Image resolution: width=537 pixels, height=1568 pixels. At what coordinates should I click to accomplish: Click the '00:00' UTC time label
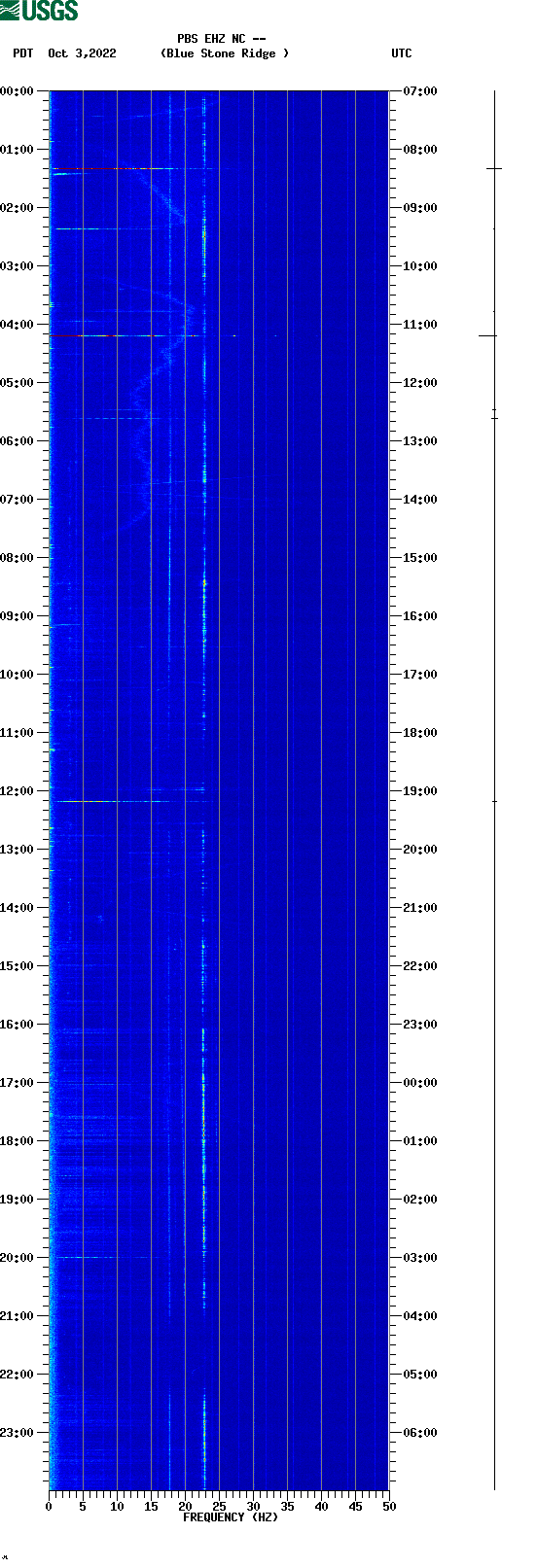(420, 1083)
